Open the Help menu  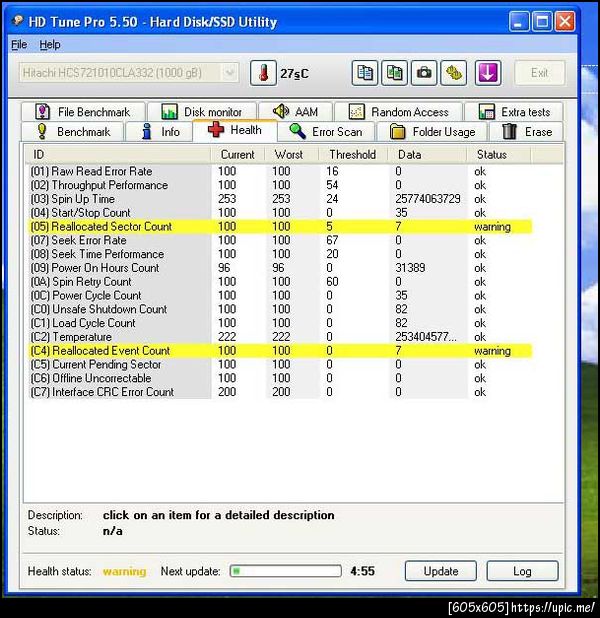[x=50, y=45]
